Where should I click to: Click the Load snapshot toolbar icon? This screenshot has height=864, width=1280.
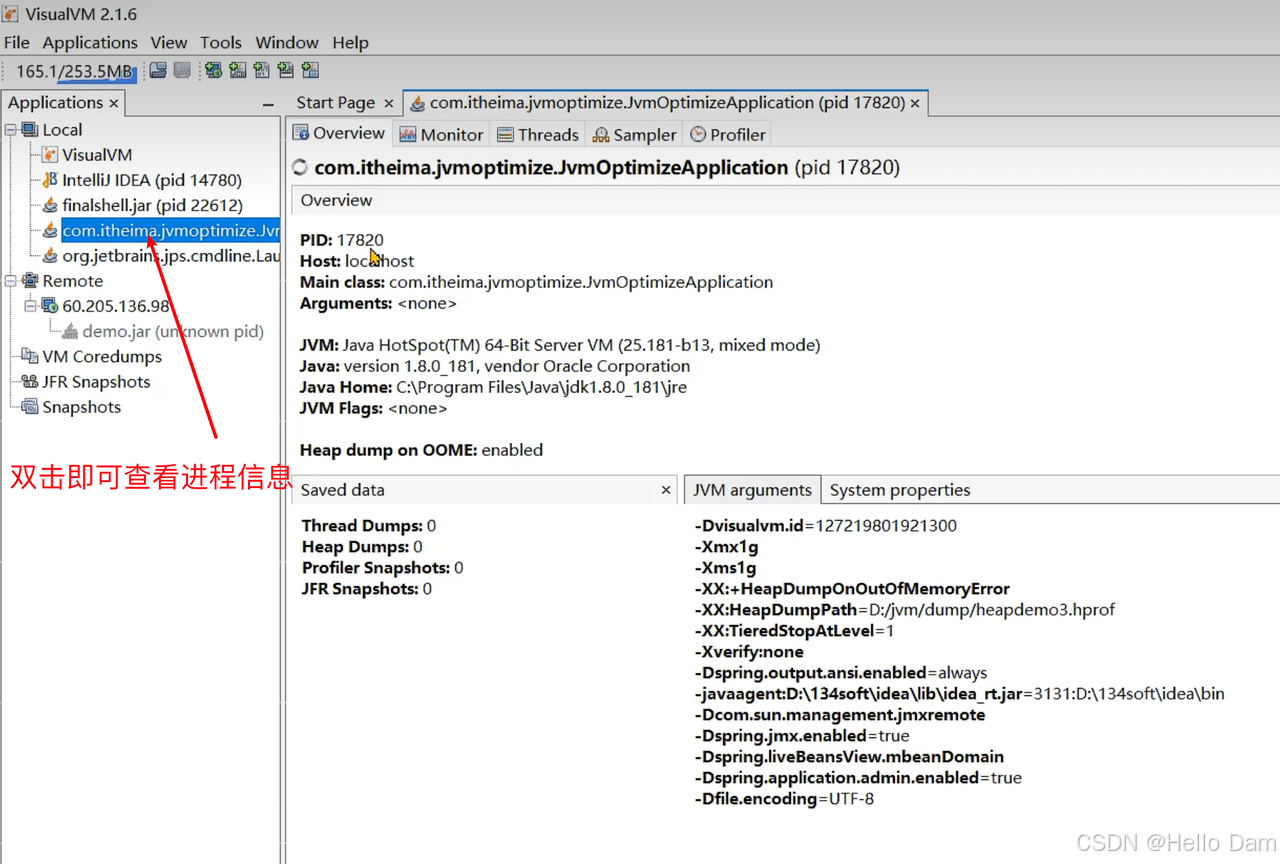(x=158, y=70)
